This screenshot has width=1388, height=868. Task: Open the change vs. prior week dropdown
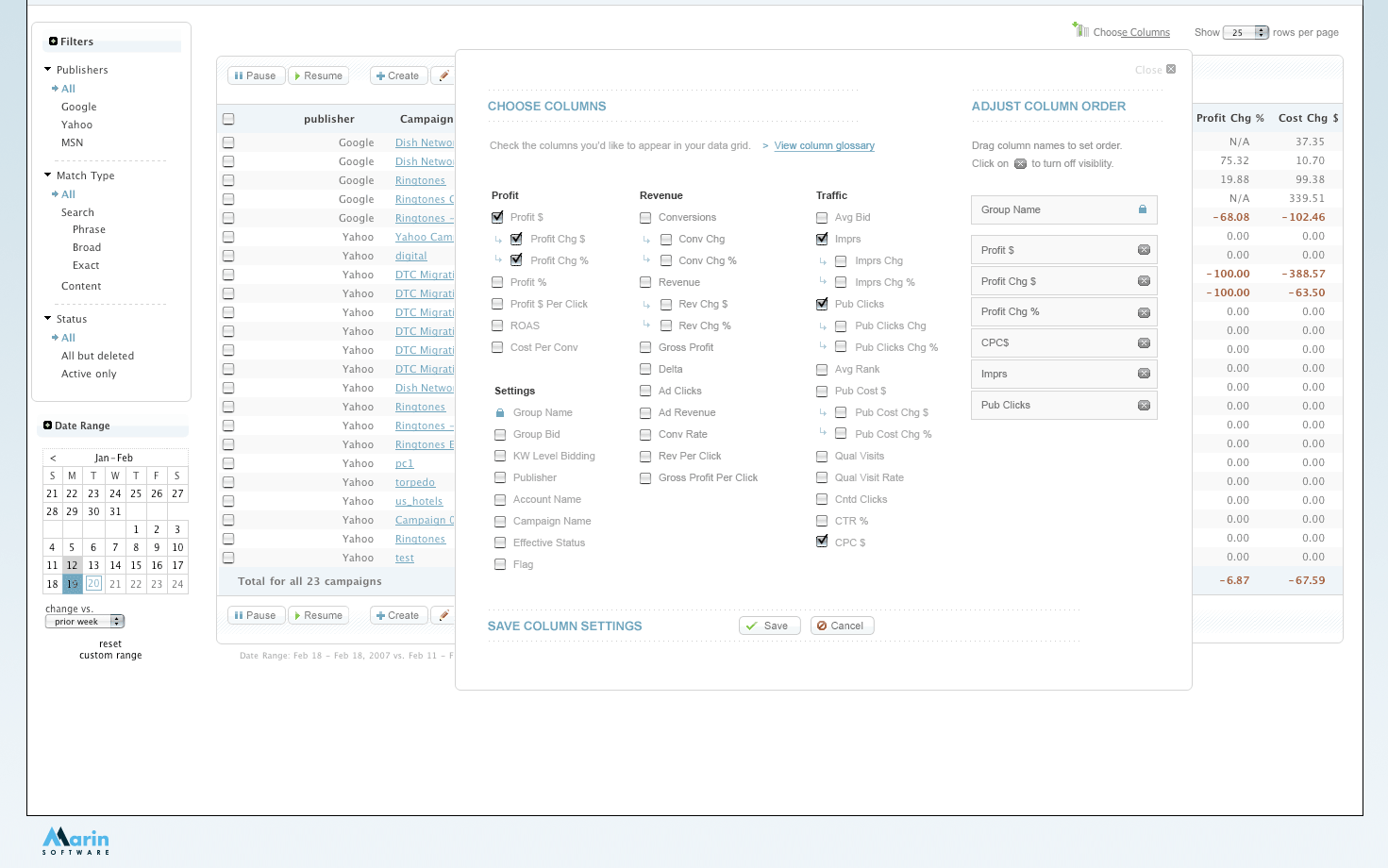tap(85, 622)
